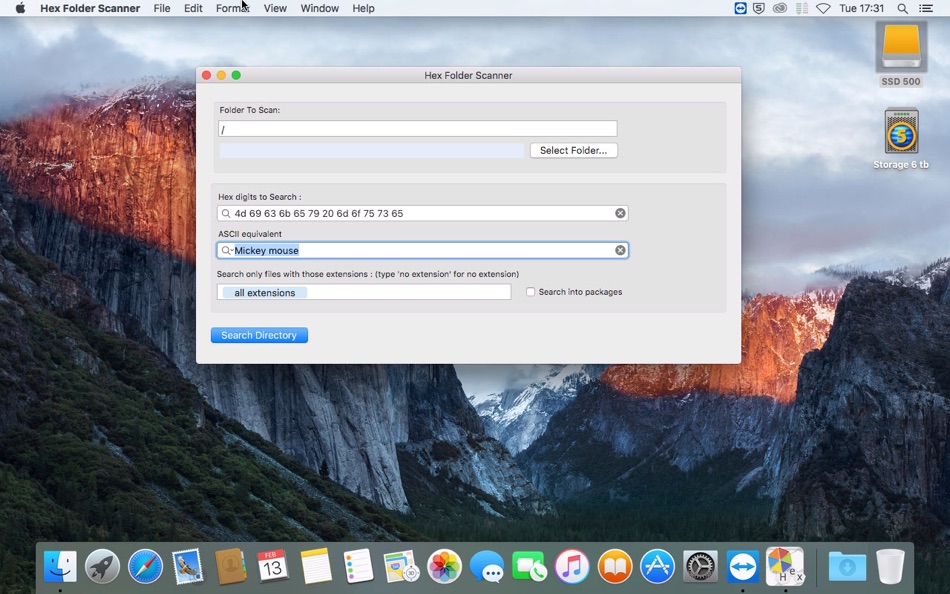Open Reminders from the Dock
This screenshot has width=950, height=594.
tap(358, 566)
